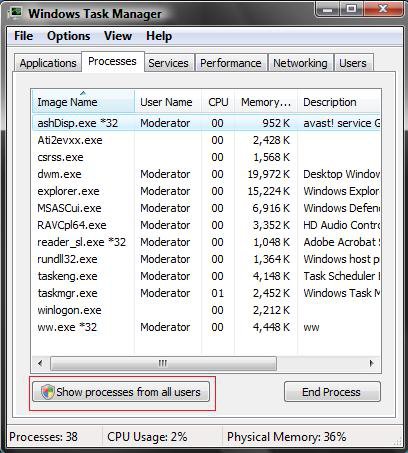This screenshot has width=408, height=453.
Task: Open the File menu
Action: 23,36
